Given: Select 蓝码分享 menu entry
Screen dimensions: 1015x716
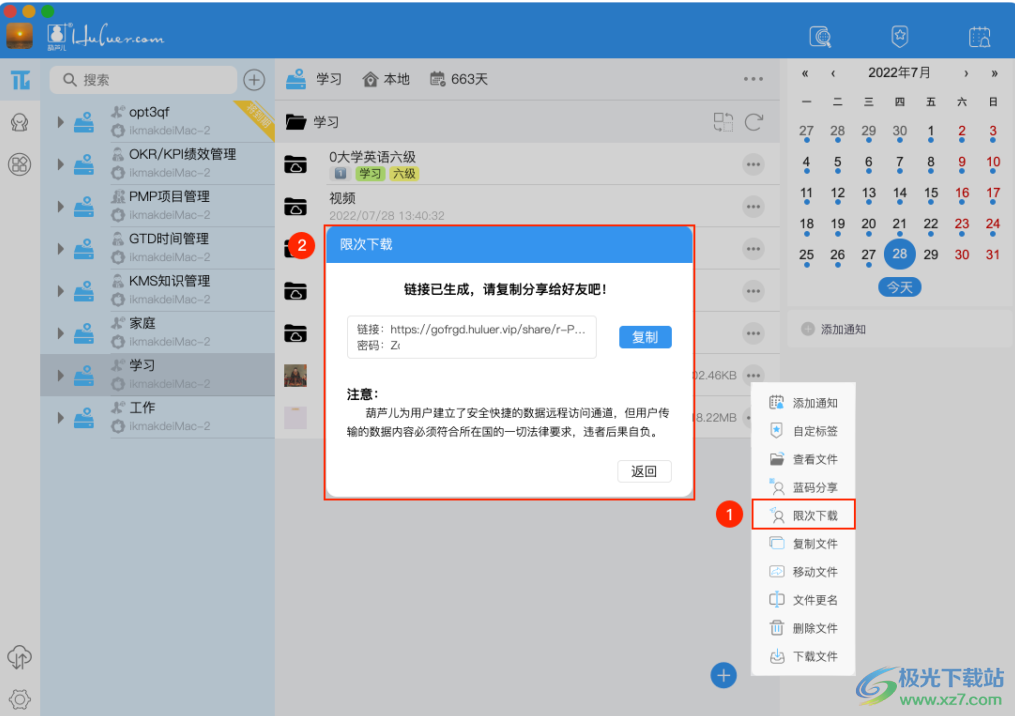Looking at the screenshot, I should (x=803, y=487).
